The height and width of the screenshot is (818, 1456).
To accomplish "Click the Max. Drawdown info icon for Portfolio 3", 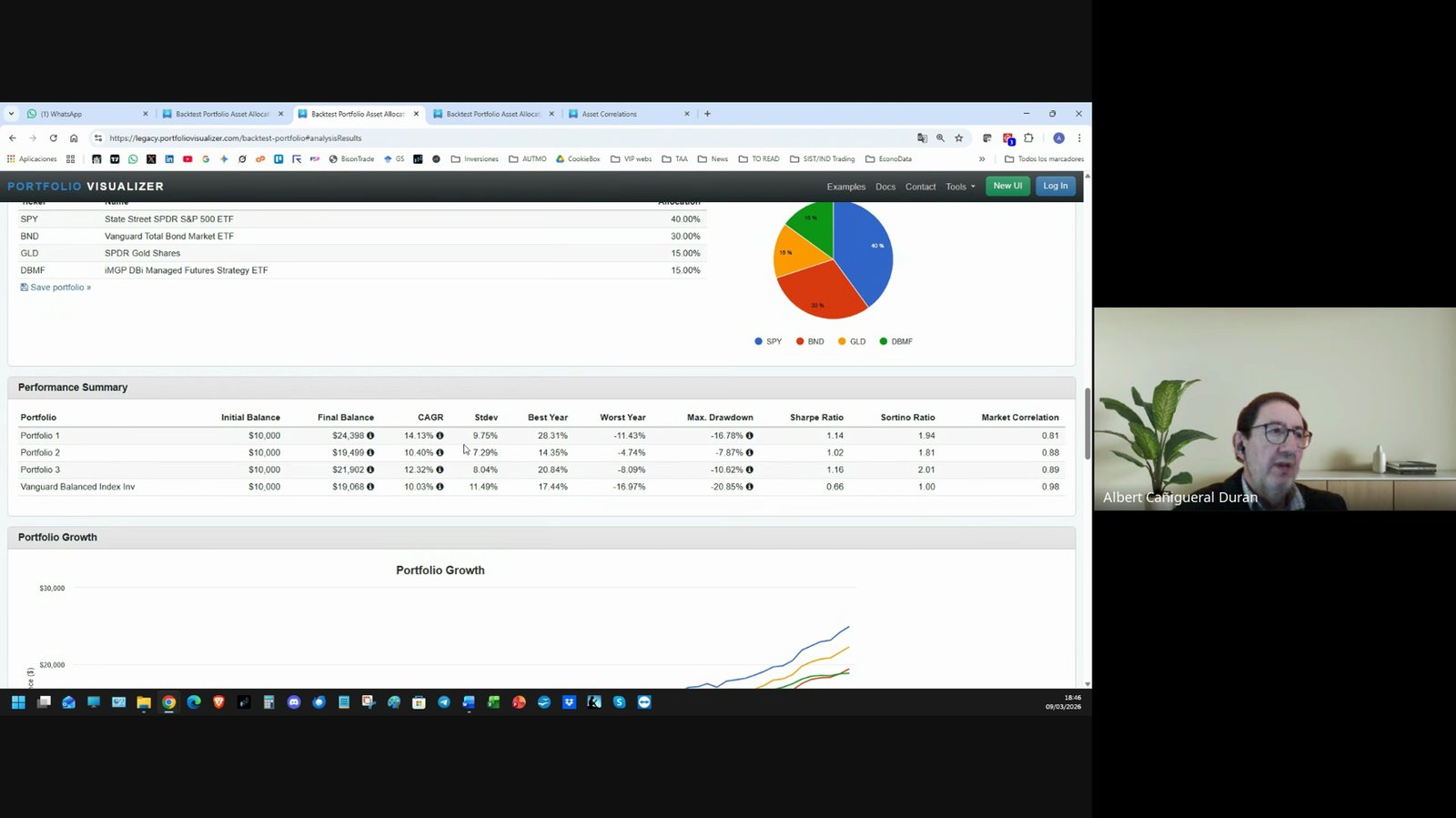I will click(x=749, y=470).
